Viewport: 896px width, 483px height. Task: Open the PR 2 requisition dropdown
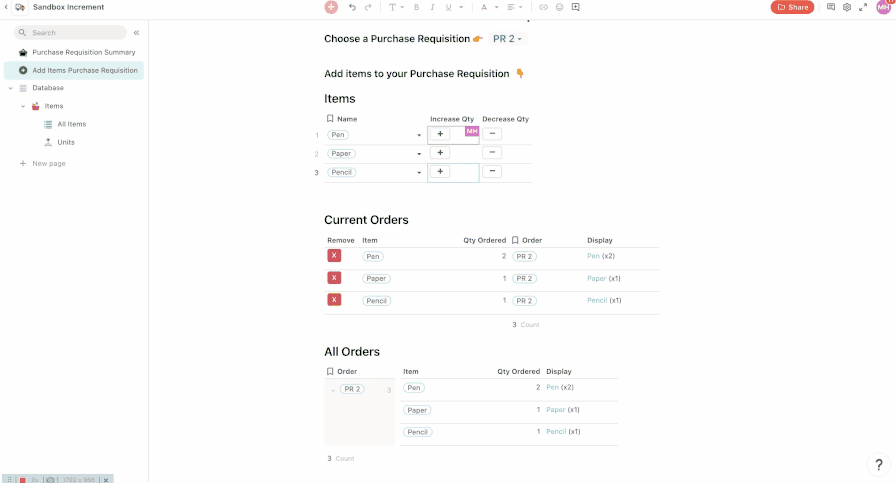coord(508,39)
